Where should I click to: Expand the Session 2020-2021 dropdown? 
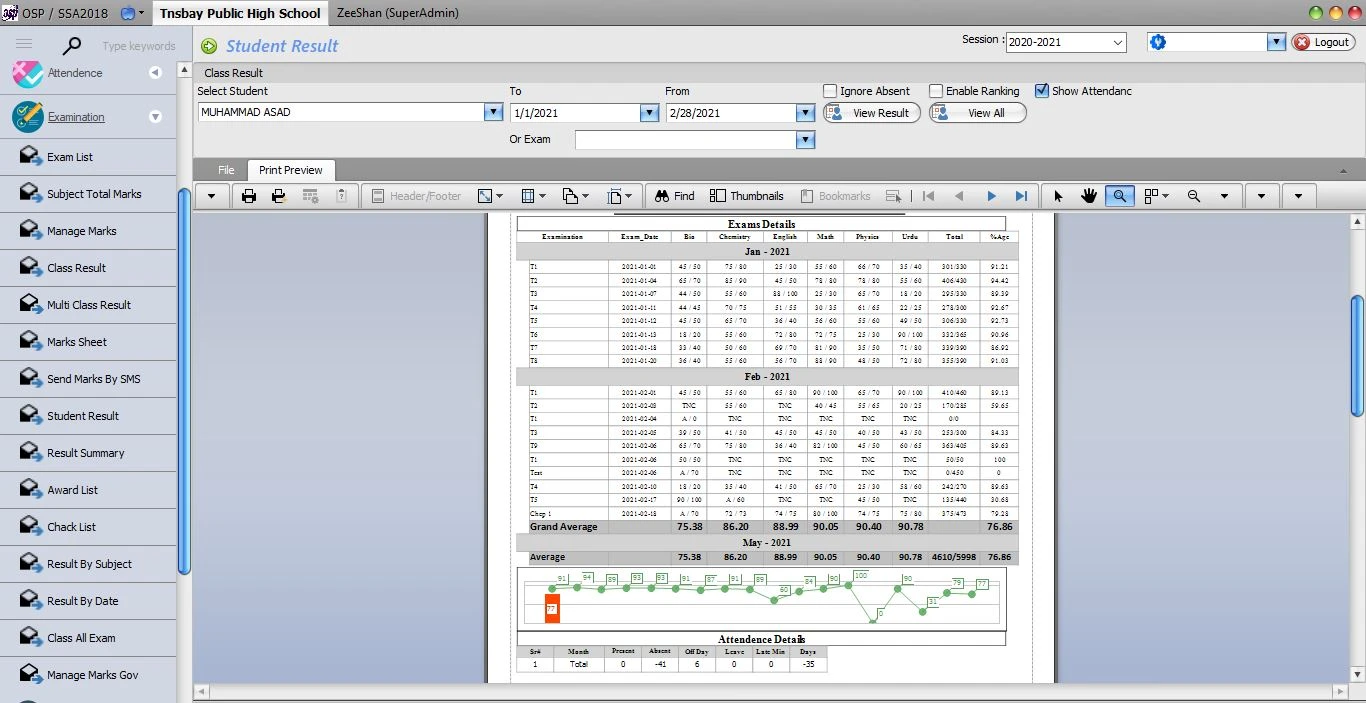click(x=1117, y=42)
